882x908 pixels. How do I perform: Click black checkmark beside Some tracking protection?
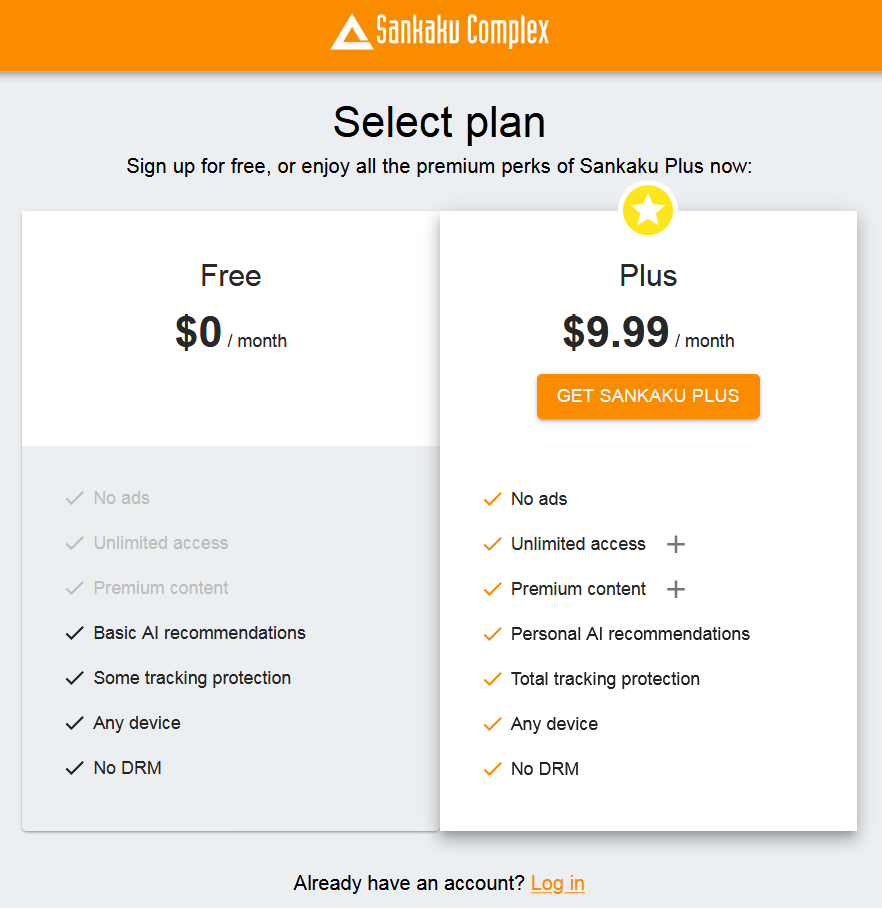coord(75,678)
